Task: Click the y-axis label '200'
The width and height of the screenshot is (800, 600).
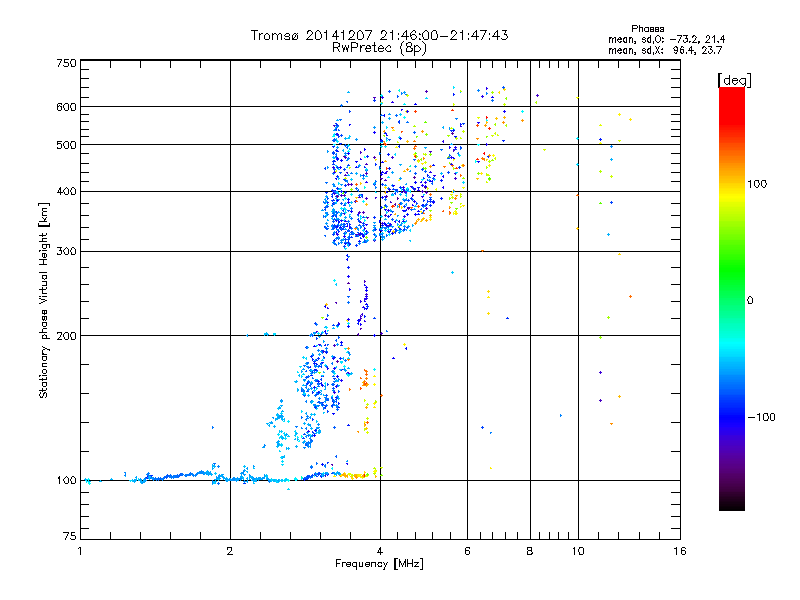Action: [67, 336]
